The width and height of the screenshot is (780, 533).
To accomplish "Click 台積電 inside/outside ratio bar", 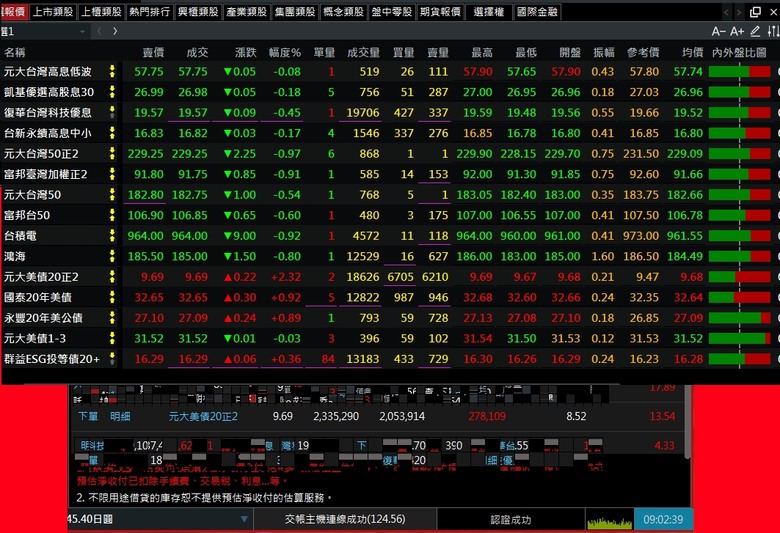I will pyautogui.click(x=740, y=235).
